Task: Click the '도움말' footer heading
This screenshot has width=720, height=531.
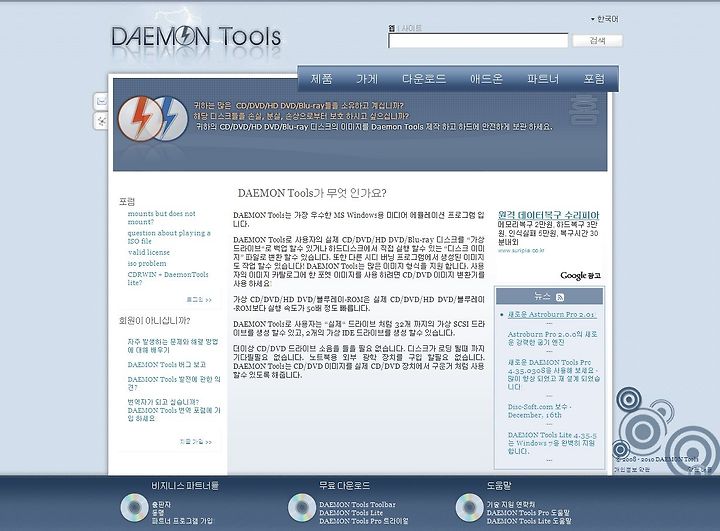Action: tap(499, 486)
